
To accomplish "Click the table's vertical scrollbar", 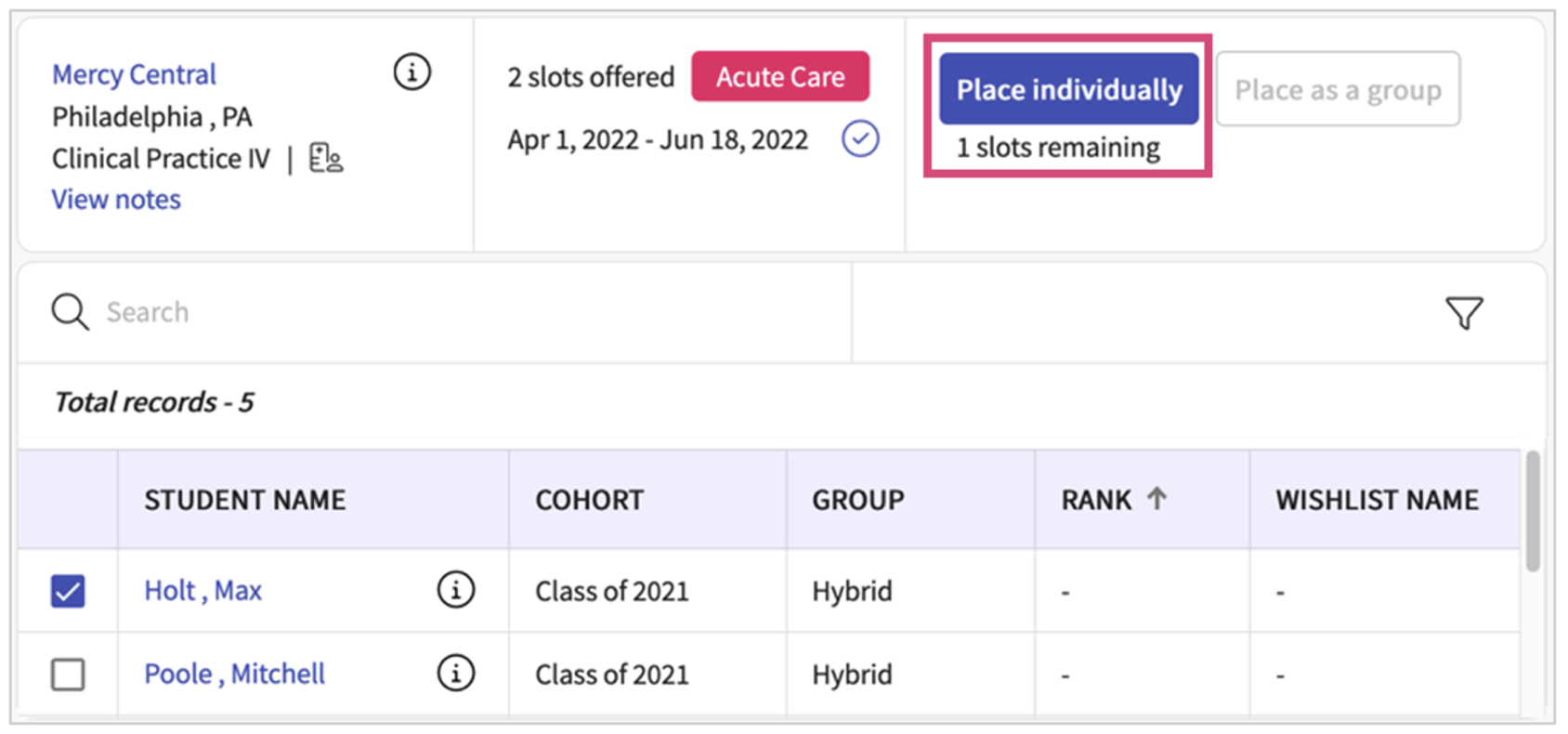I will pyautogui.click(x=1533, y=511).
